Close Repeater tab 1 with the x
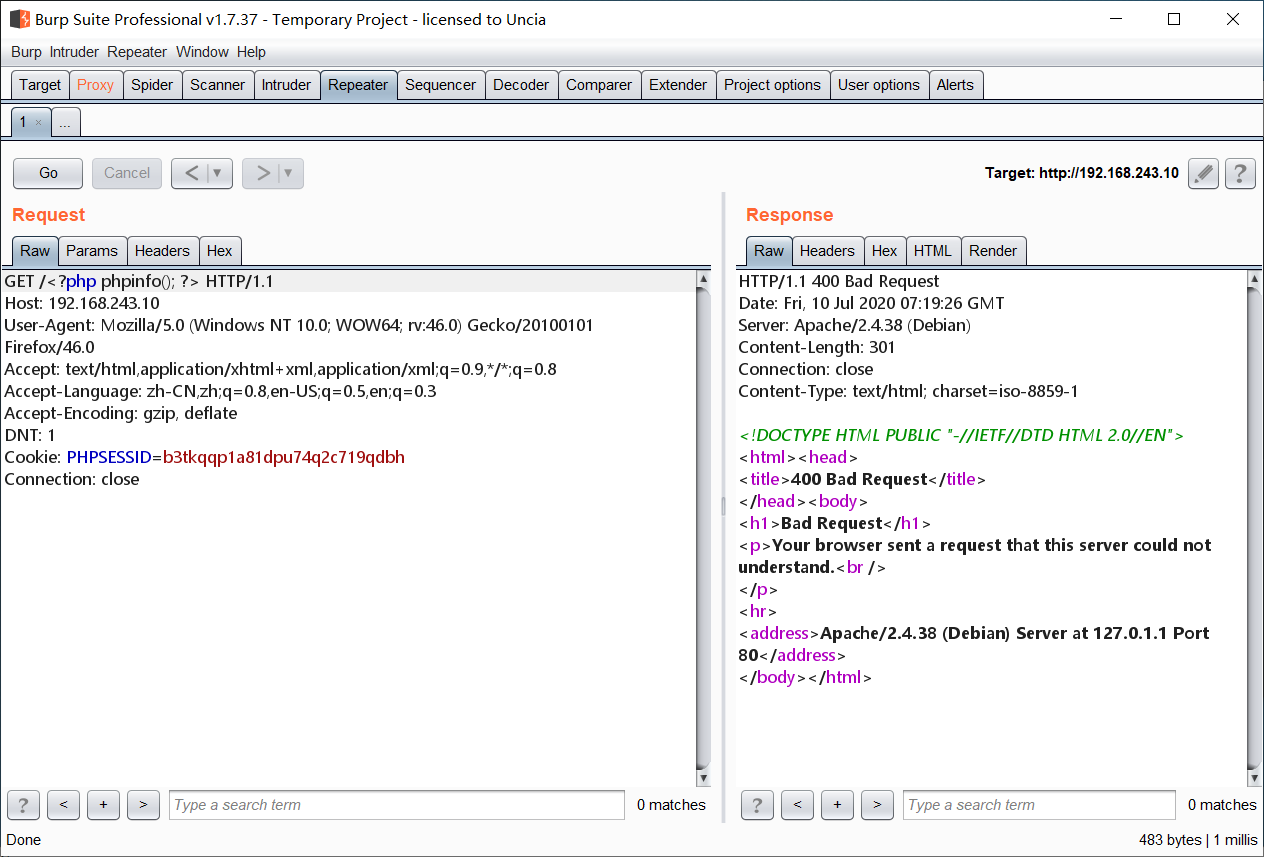Image resolution: width=1264 pixels, height=857 pixels. pyautogui.click(x=39, y=123)
